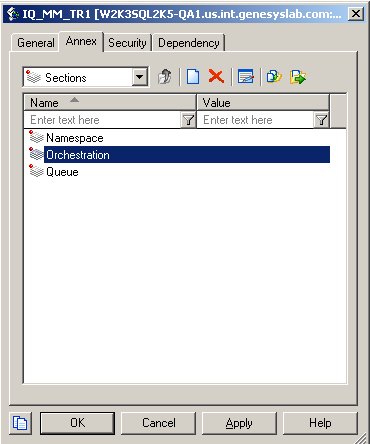The height and width of the screenshot is (444, 370).
Task: Click the copy icon beside the OK button
Action: click(x=20, y=423)
